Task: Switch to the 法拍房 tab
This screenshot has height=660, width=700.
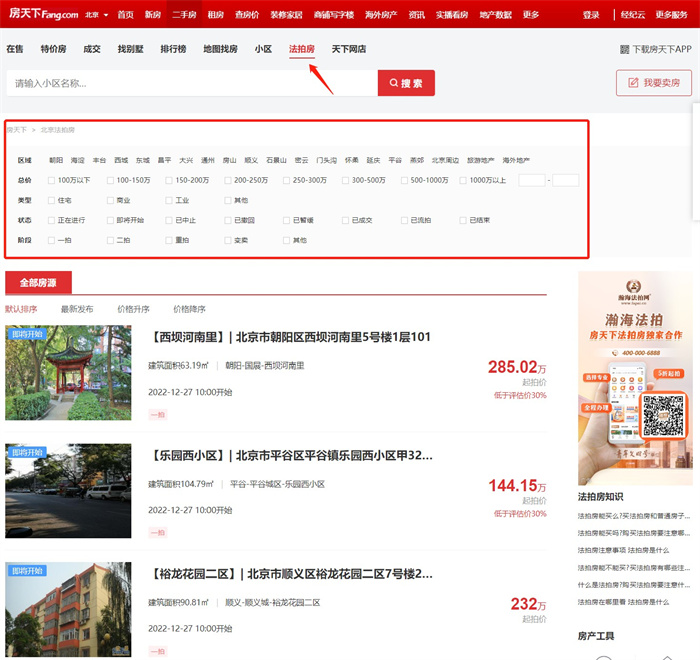Action: coord(301,49)
